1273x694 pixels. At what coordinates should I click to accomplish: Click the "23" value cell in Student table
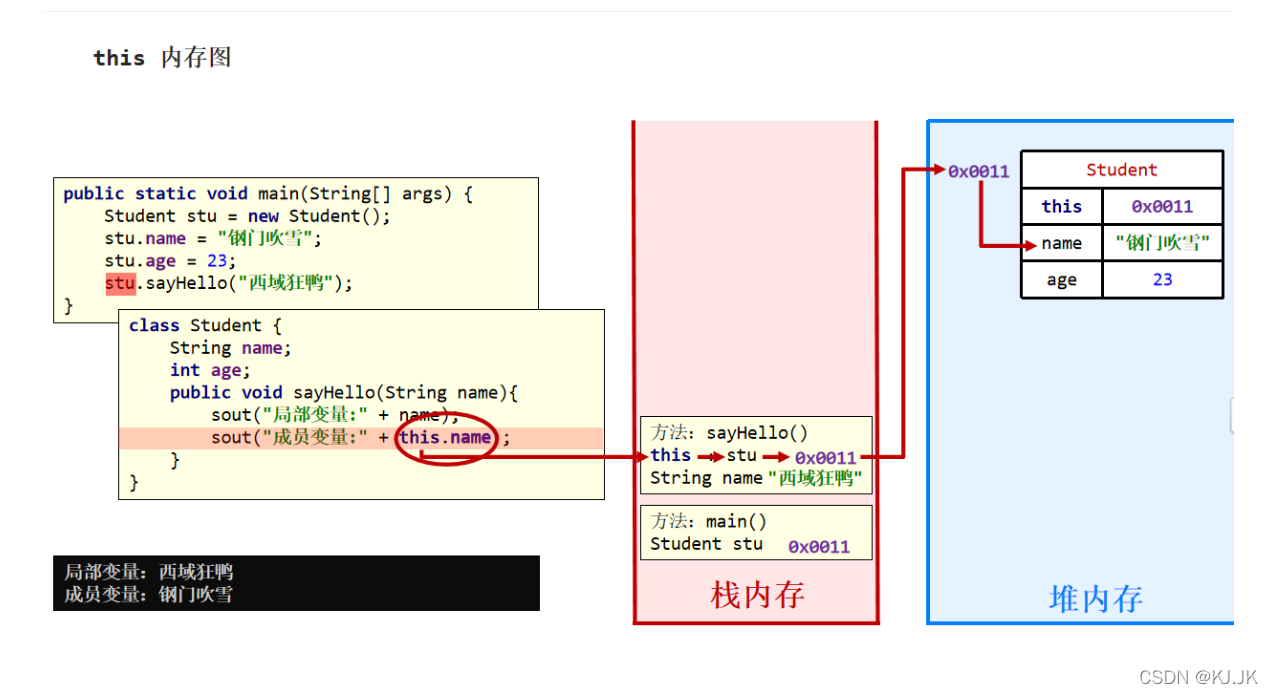(x=1162, y=280)
